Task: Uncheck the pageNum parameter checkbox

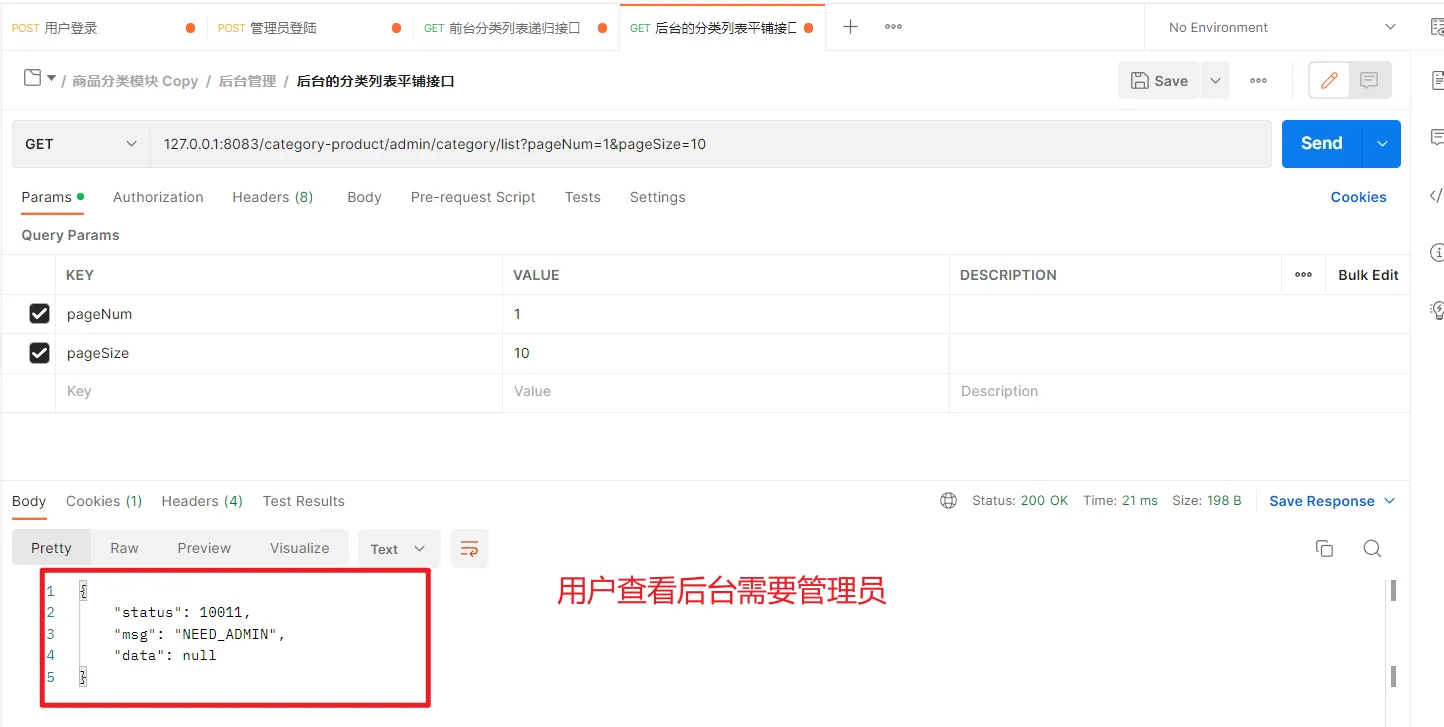Action: coord(39,314)
